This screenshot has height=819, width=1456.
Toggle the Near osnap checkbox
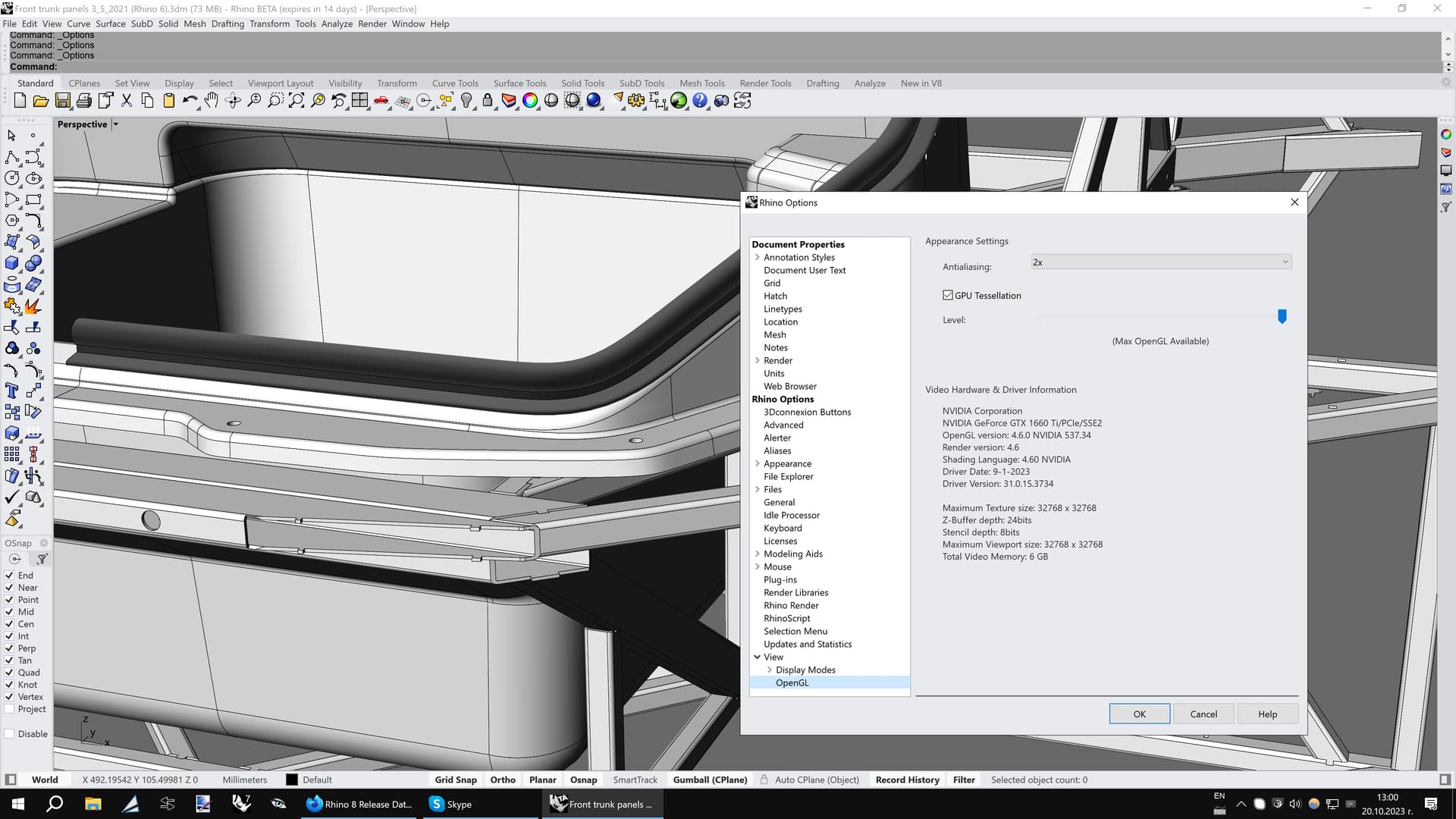[x=10, y=588]
